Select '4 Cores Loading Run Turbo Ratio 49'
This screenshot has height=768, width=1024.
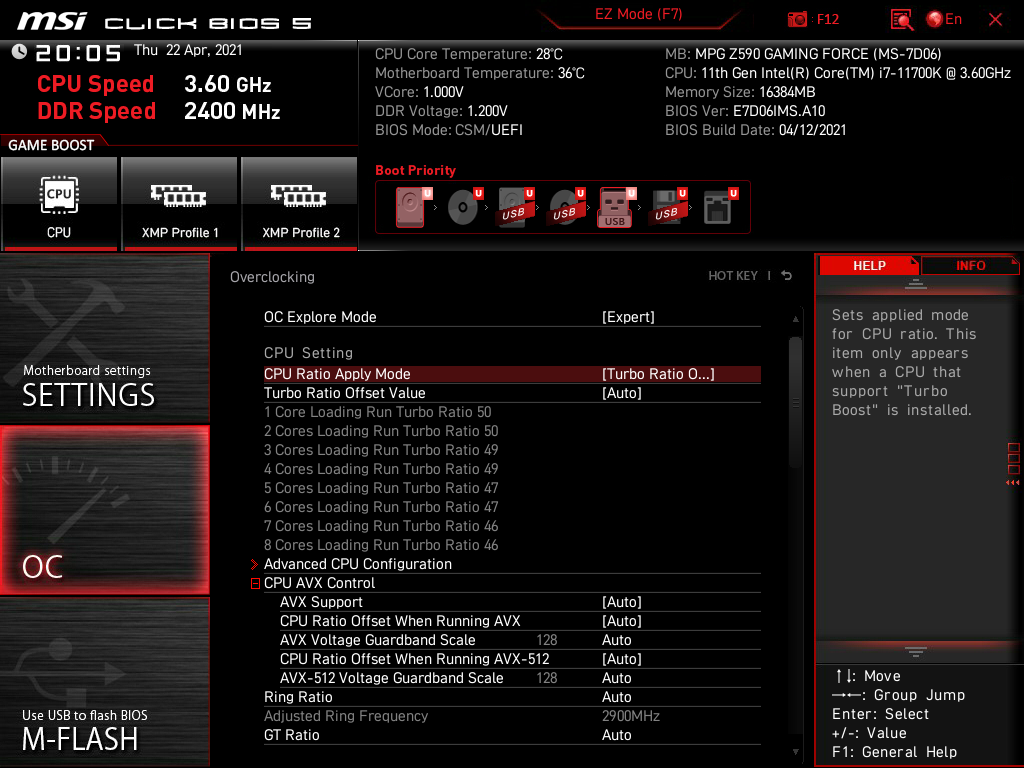381,469
